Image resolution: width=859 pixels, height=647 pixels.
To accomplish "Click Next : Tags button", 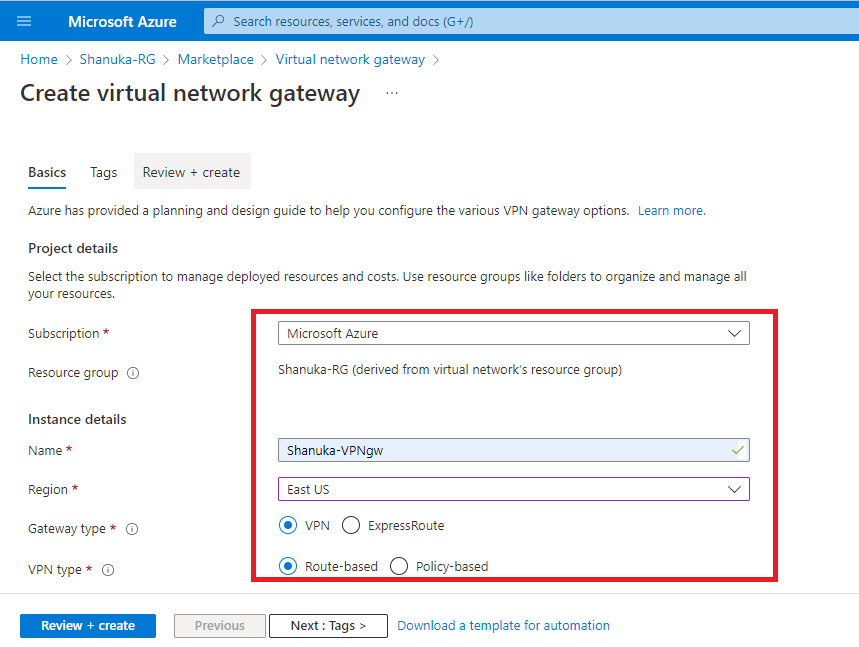I will (x=328, y=626).
